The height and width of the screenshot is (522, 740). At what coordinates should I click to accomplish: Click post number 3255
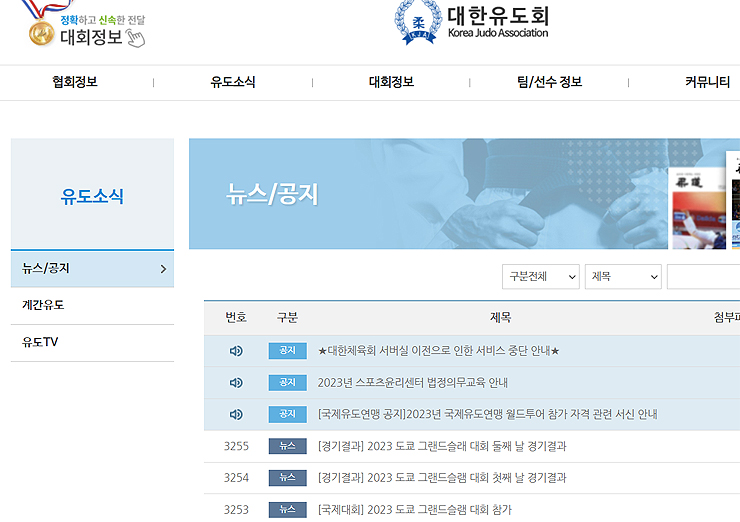pos(236,446)
